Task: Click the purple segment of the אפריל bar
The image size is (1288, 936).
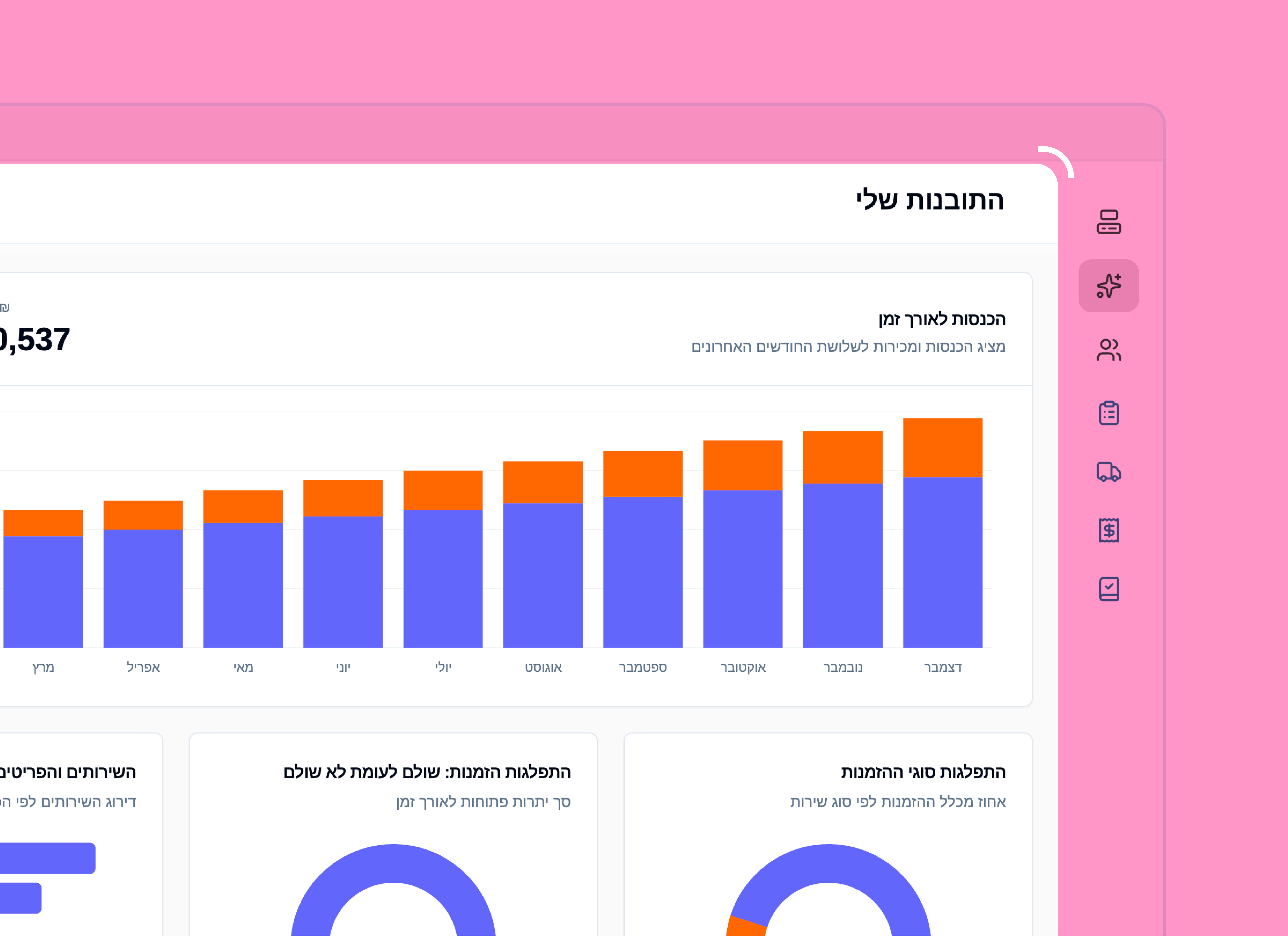Action: [x=143, y=588]
